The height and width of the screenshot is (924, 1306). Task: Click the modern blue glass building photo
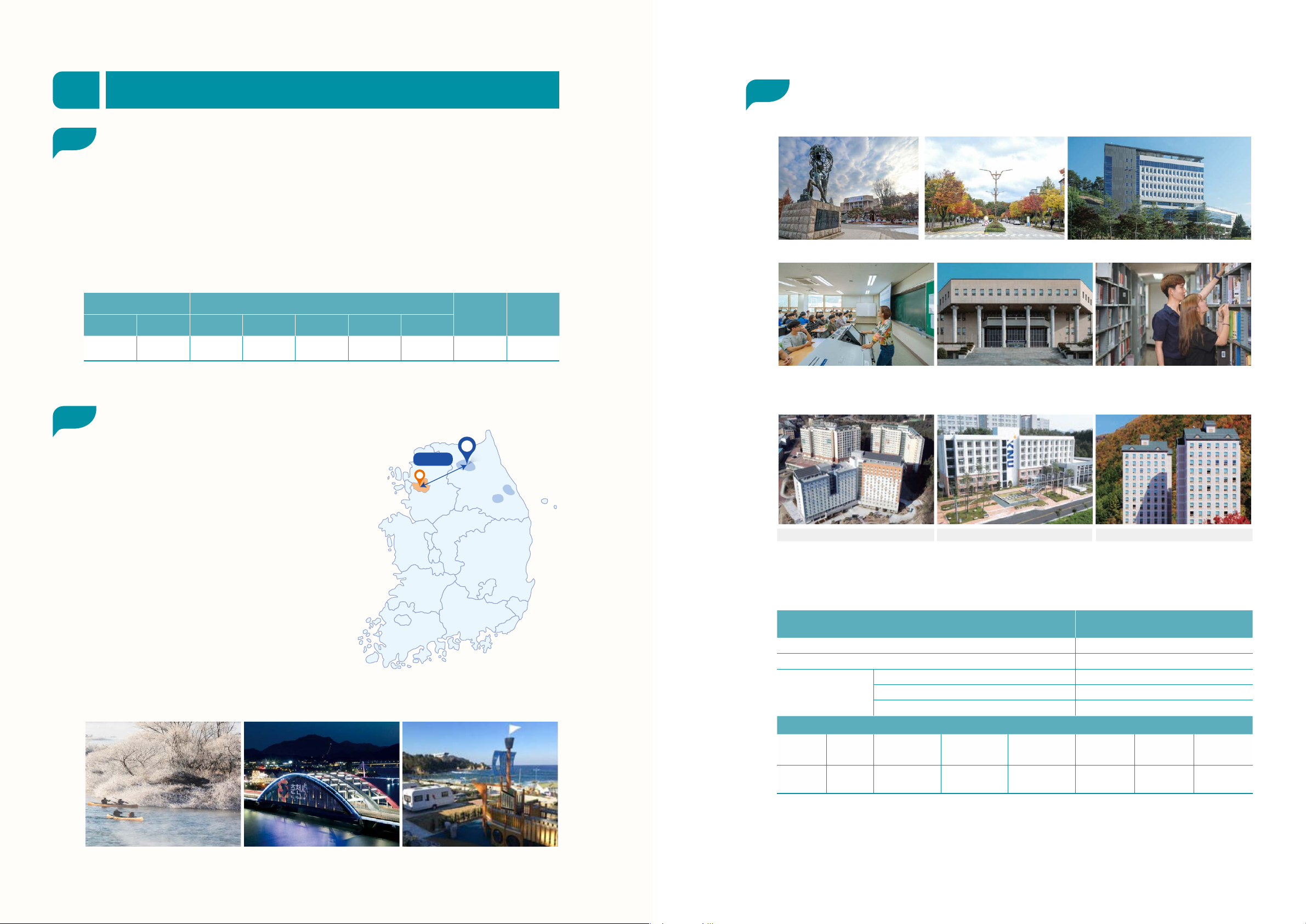coord(1159,188)
